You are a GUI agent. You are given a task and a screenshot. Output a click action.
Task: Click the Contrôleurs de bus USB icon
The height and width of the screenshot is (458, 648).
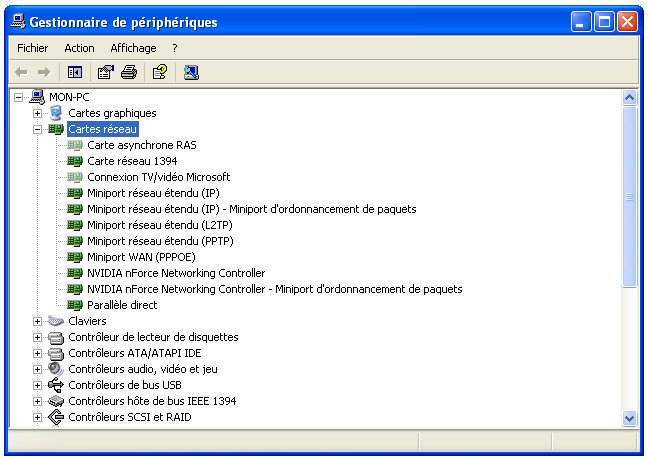point(56,385)
